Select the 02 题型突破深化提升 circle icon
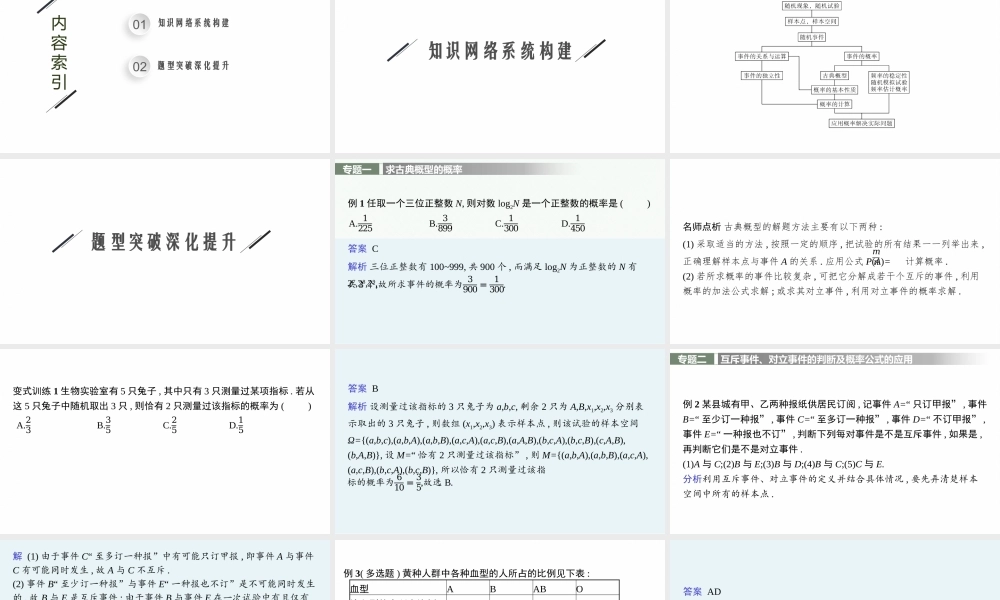The width and height of the screenshot is (1000, 600). 138,67
